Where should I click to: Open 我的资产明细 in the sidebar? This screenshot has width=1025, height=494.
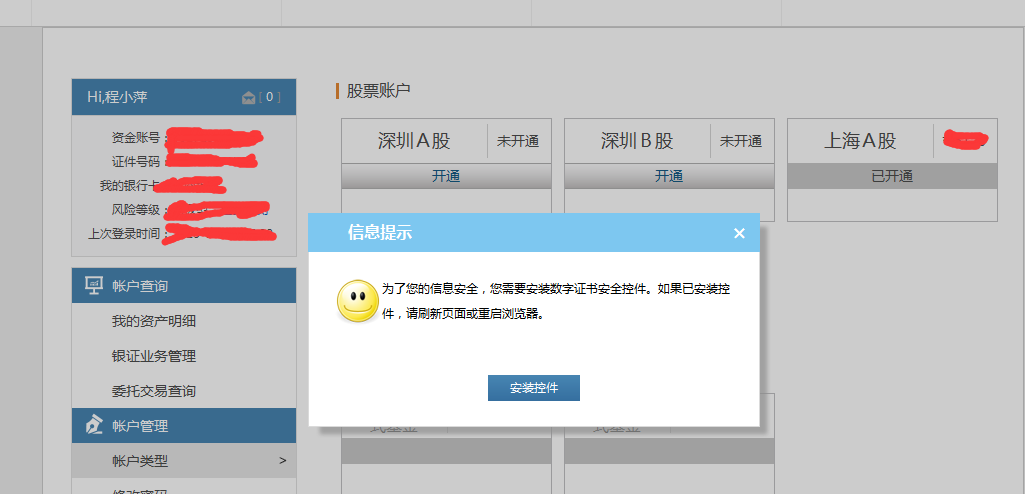pyautogui.click(x=154, y=321)
